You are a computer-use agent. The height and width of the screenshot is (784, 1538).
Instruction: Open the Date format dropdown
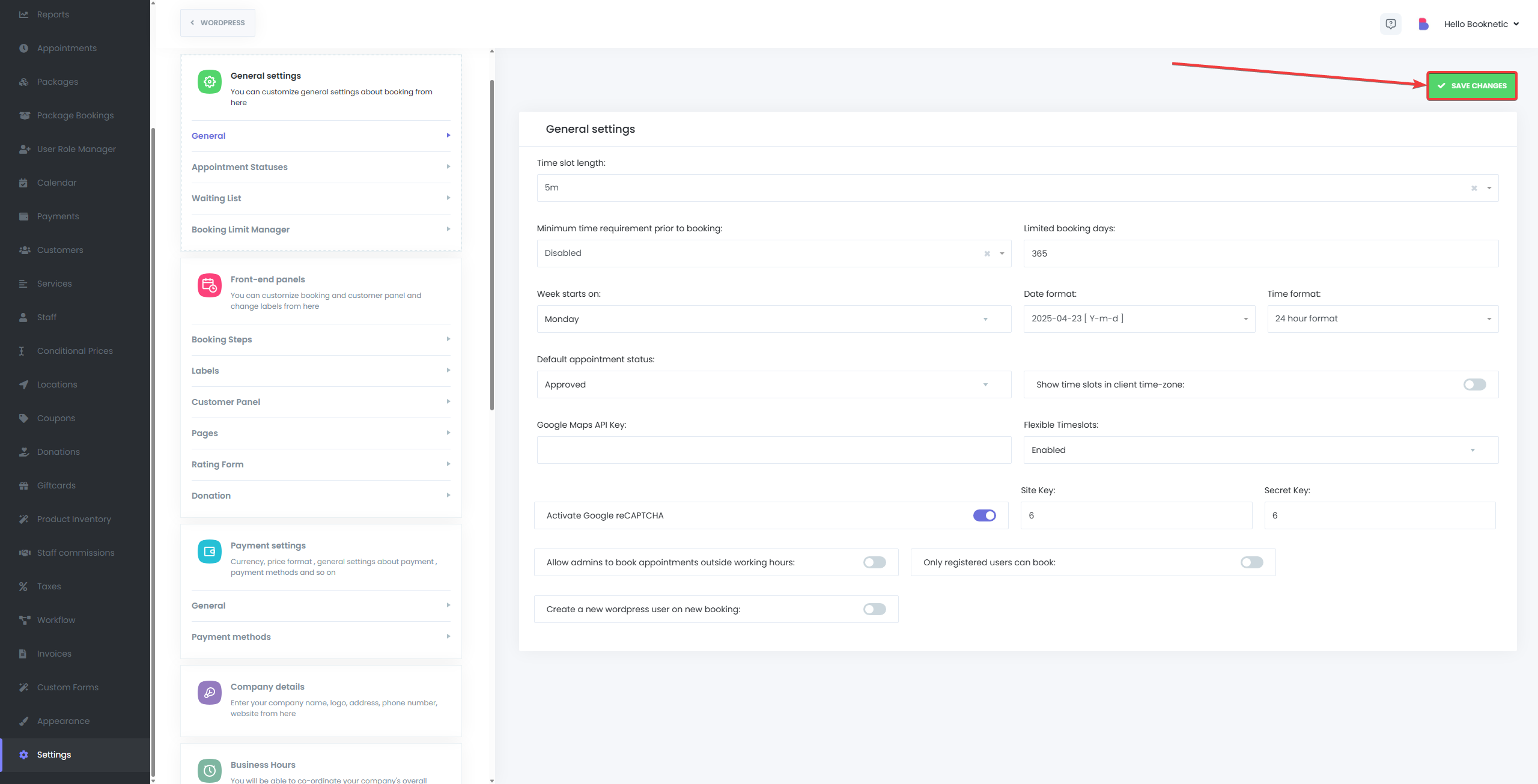click(1138, 319)
